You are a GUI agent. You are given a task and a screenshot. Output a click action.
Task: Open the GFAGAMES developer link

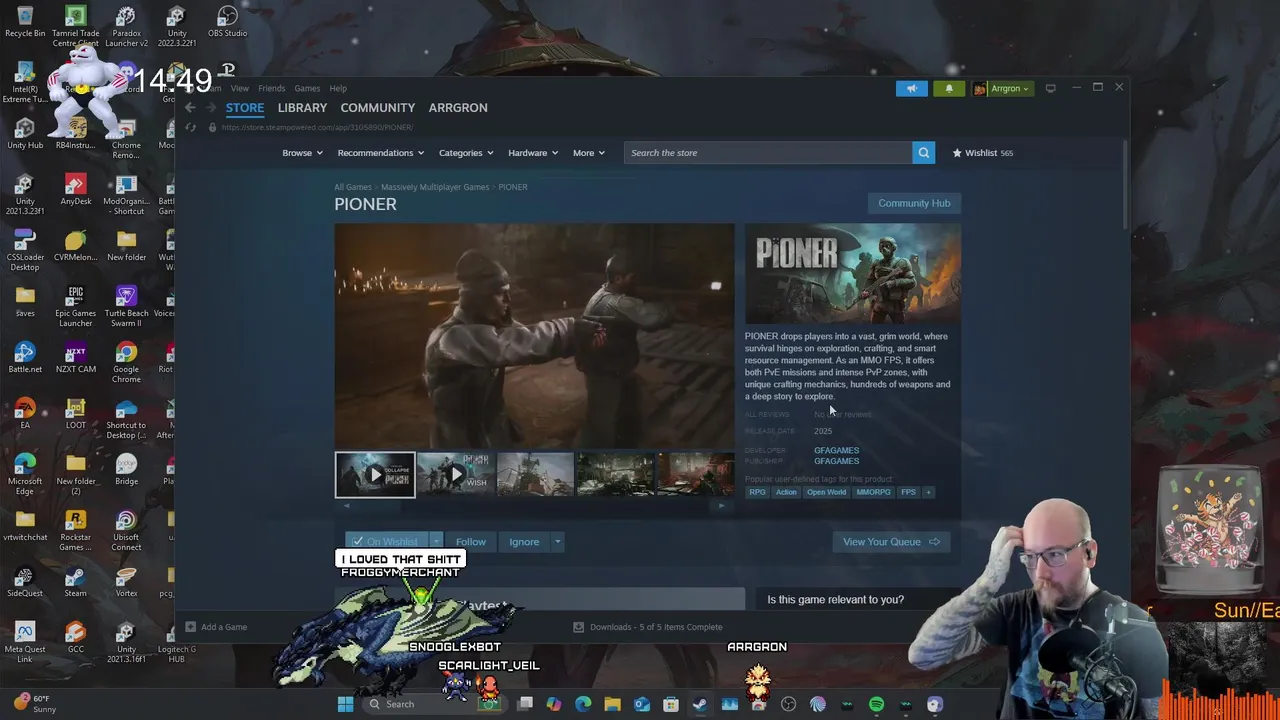[x=836, y=451]
